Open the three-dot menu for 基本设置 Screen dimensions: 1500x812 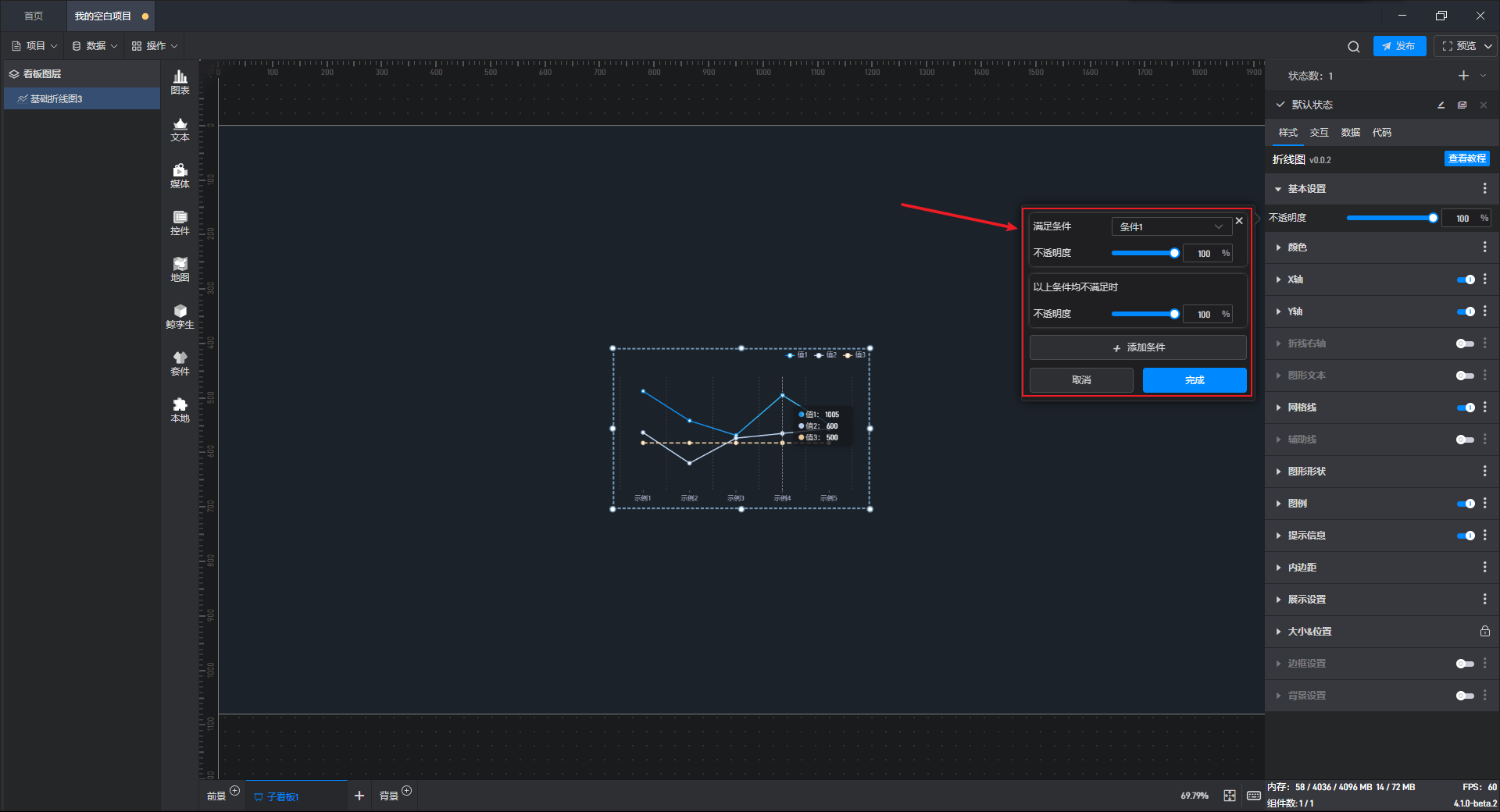click(1484, 189)
